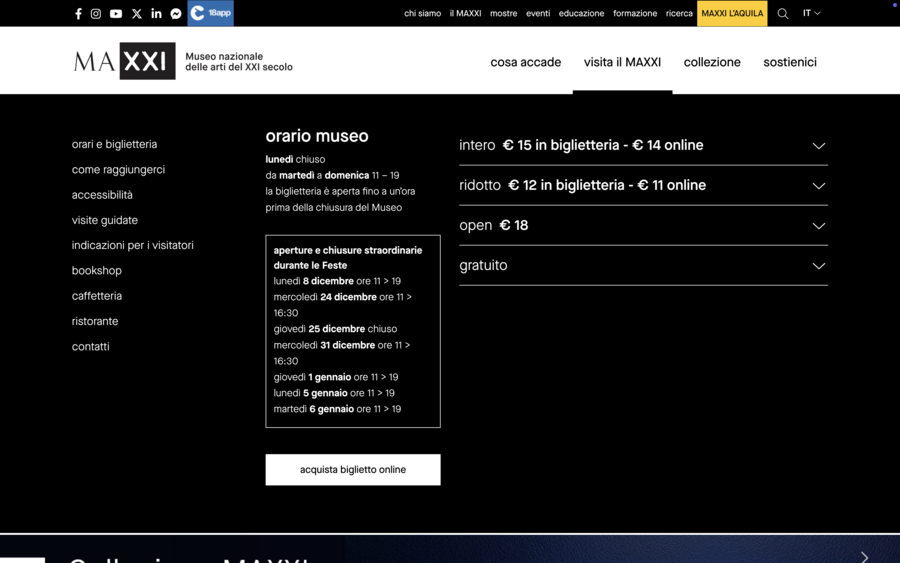Open the MAXXI Facebook page icon
The image size is (900, 563).
pyautogui.click(x=78, y=13)
